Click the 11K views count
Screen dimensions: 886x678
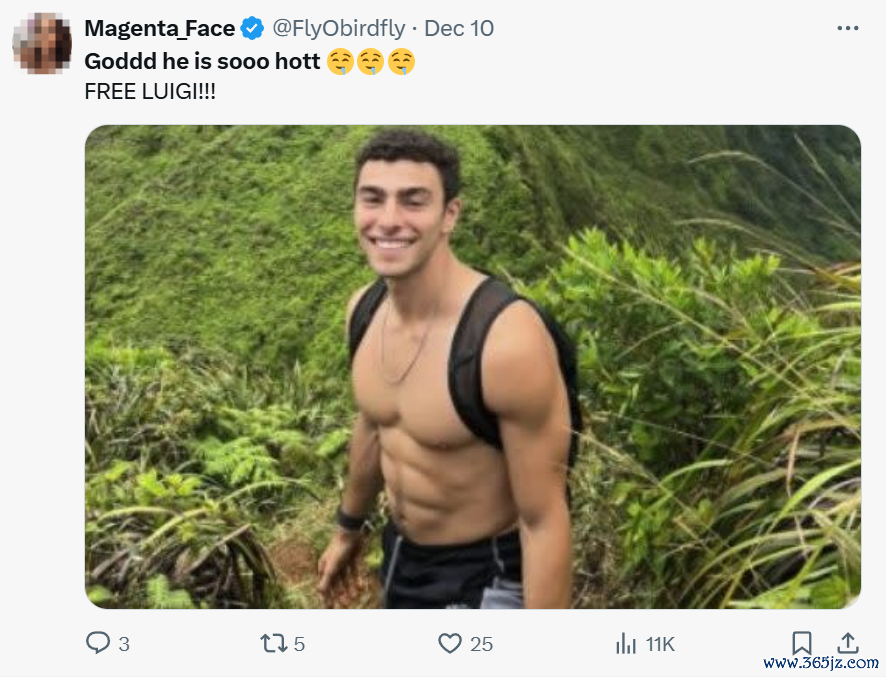pyautogui.click(x=660, y=644)
